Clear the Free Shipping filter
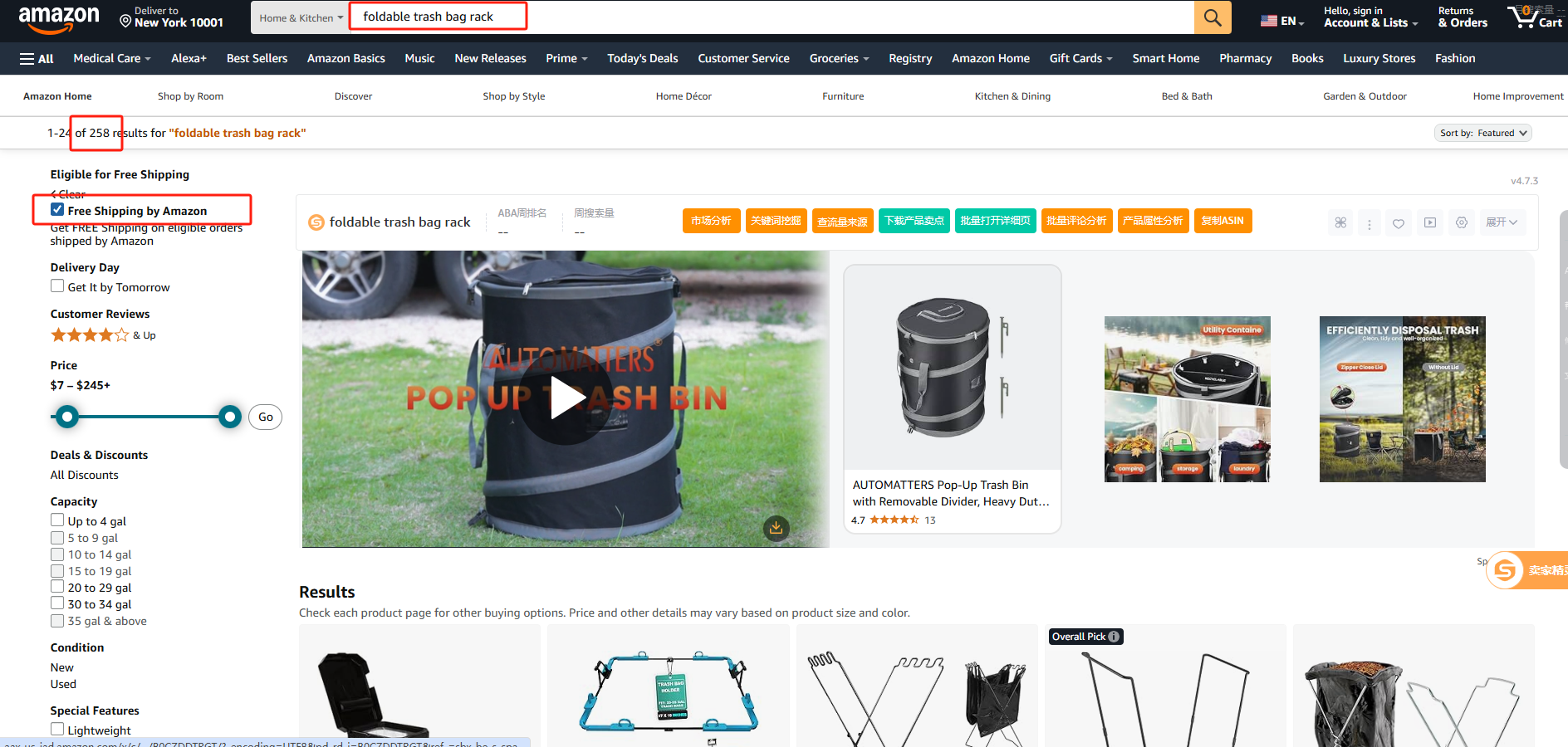The height and width of the screenshot is (747, 1568). (68, 194)
